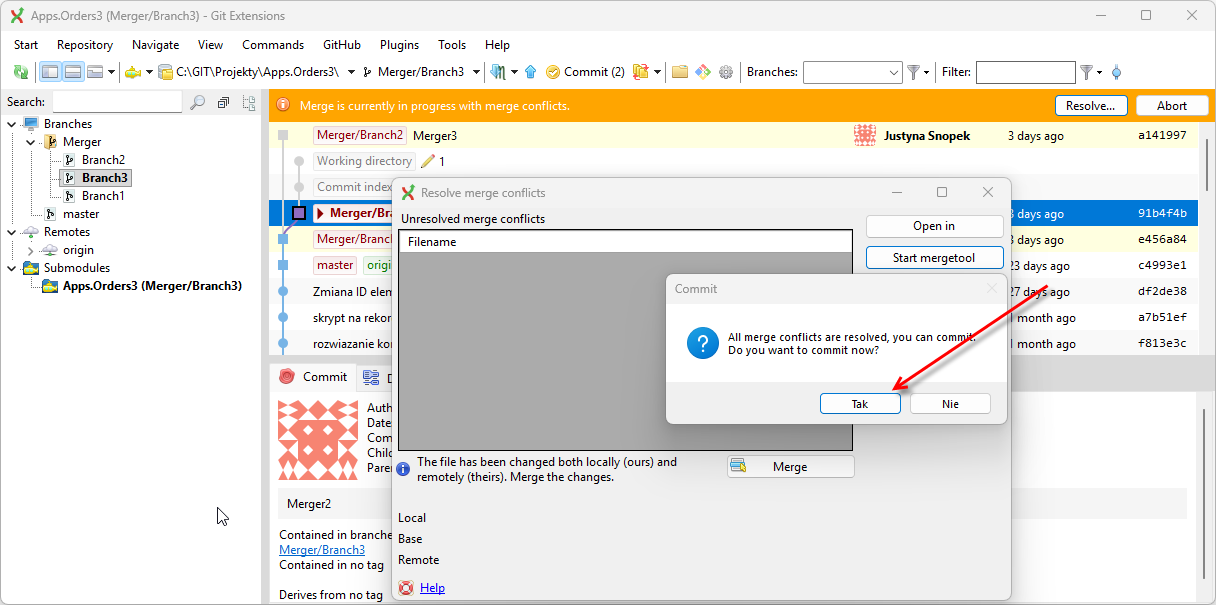
Task: Collapse the Branches tree node
Action: coord(12,124)
